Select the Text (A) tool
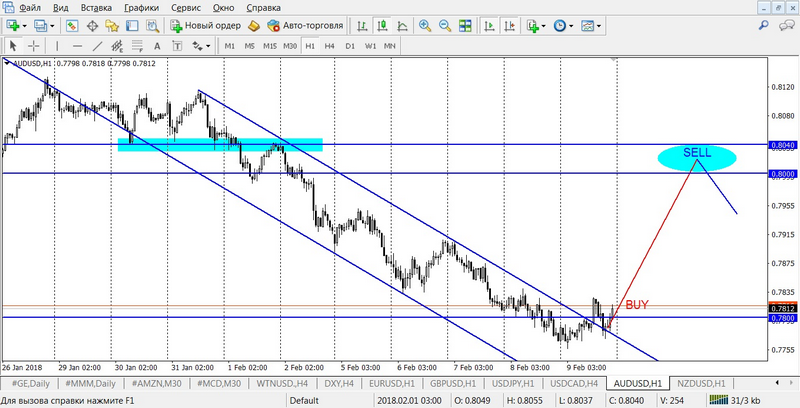The height and width of the screenshot is (408, 800). [159, 46]
